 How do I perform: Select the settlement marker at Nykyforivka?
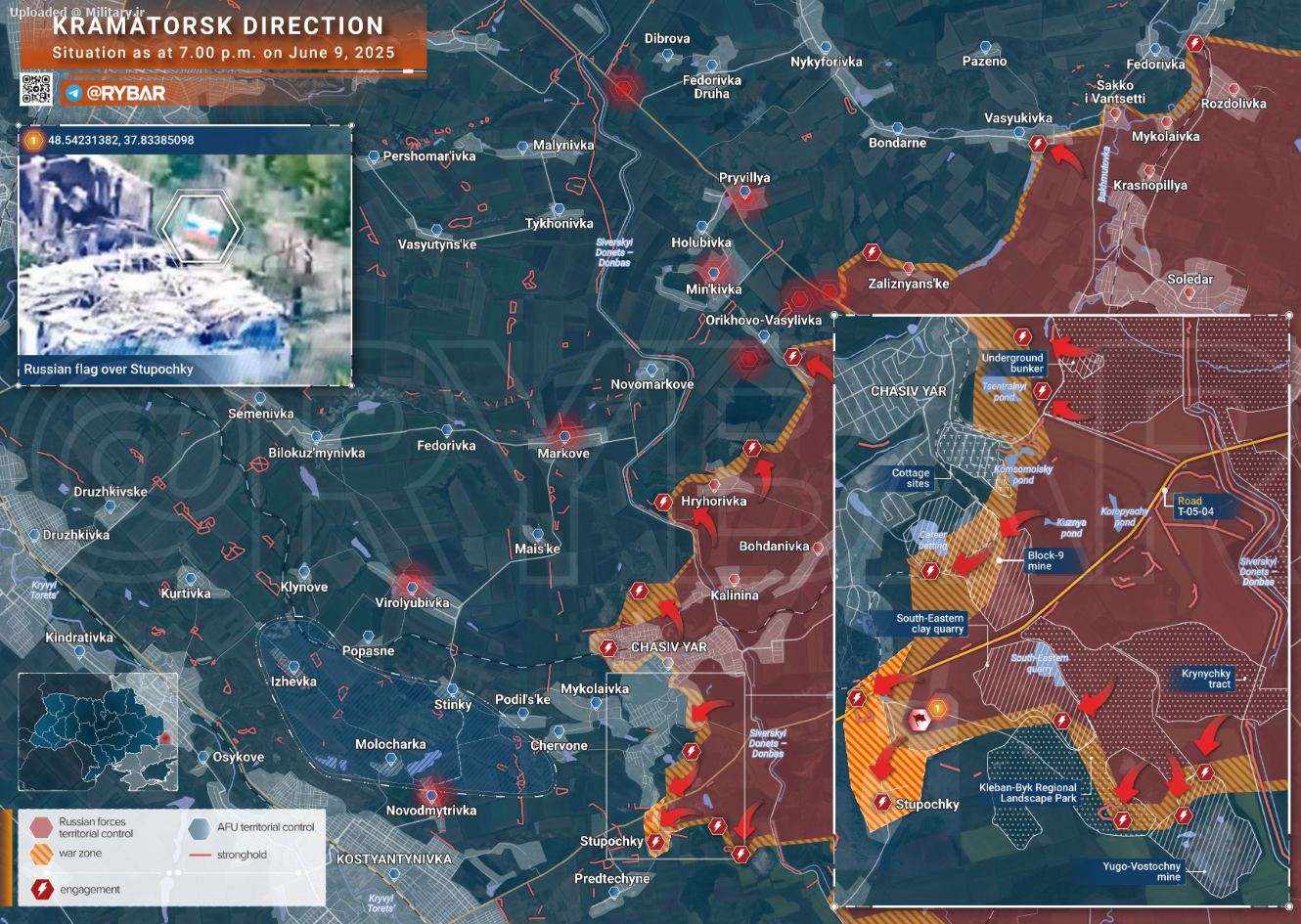point(826,47)
